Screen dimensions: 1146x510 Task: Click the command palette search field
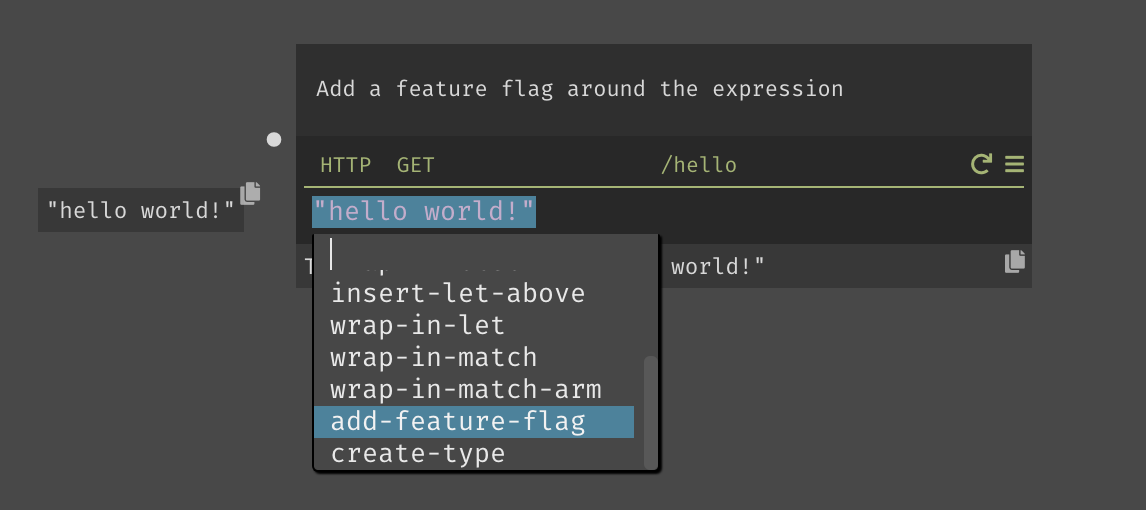486,254
